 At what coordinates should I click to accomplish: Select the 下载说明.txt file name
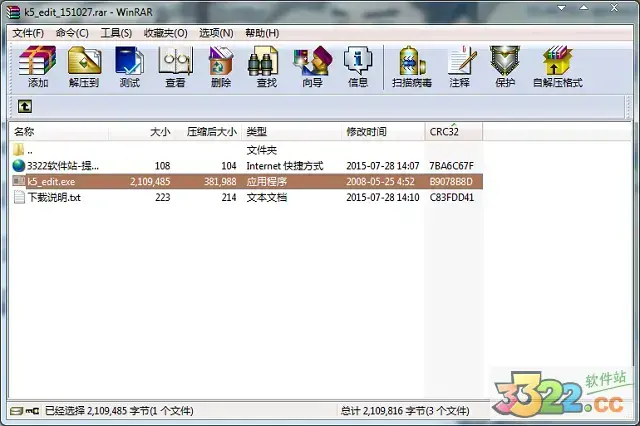point(54,197)
